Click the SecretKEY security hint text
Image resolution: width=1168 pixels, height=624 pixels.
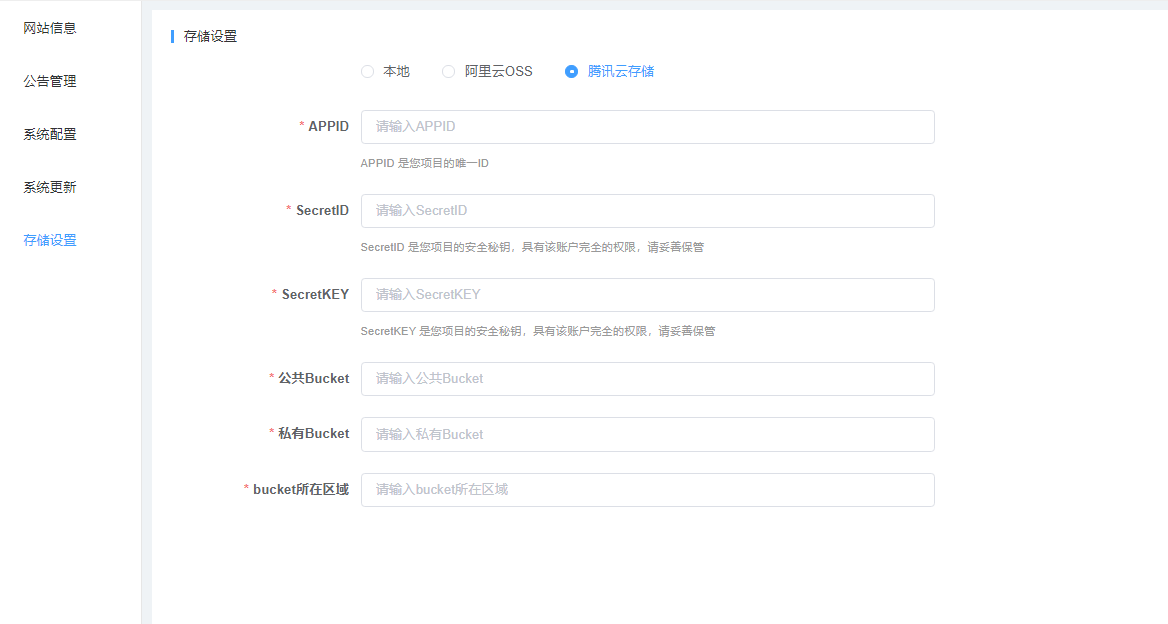[537, 331]
